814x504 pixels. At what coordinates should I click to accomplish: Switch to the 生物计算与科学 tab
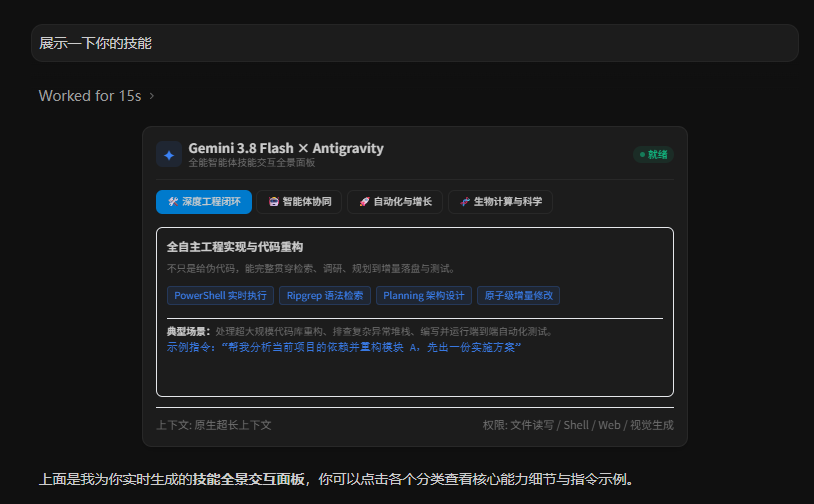(500, 202)
